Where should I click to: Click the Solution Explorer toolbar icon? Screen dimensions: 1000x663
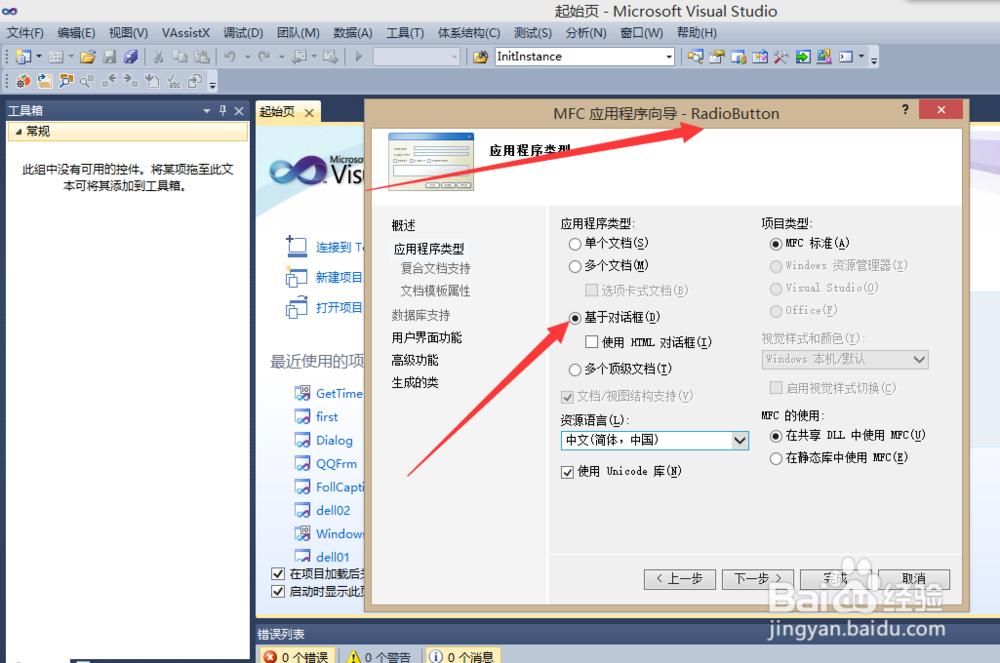[696, 57]
